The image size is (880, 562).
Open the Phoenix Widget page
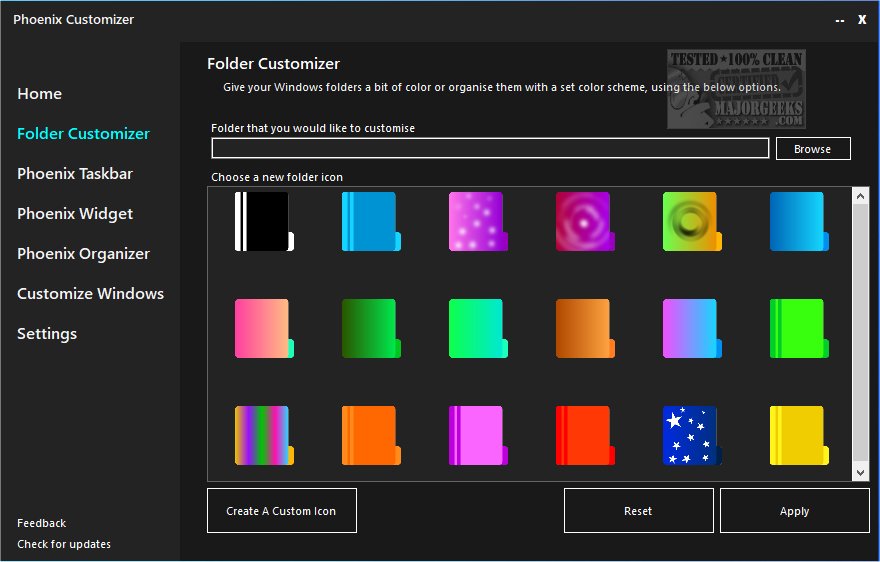(75, 214)
